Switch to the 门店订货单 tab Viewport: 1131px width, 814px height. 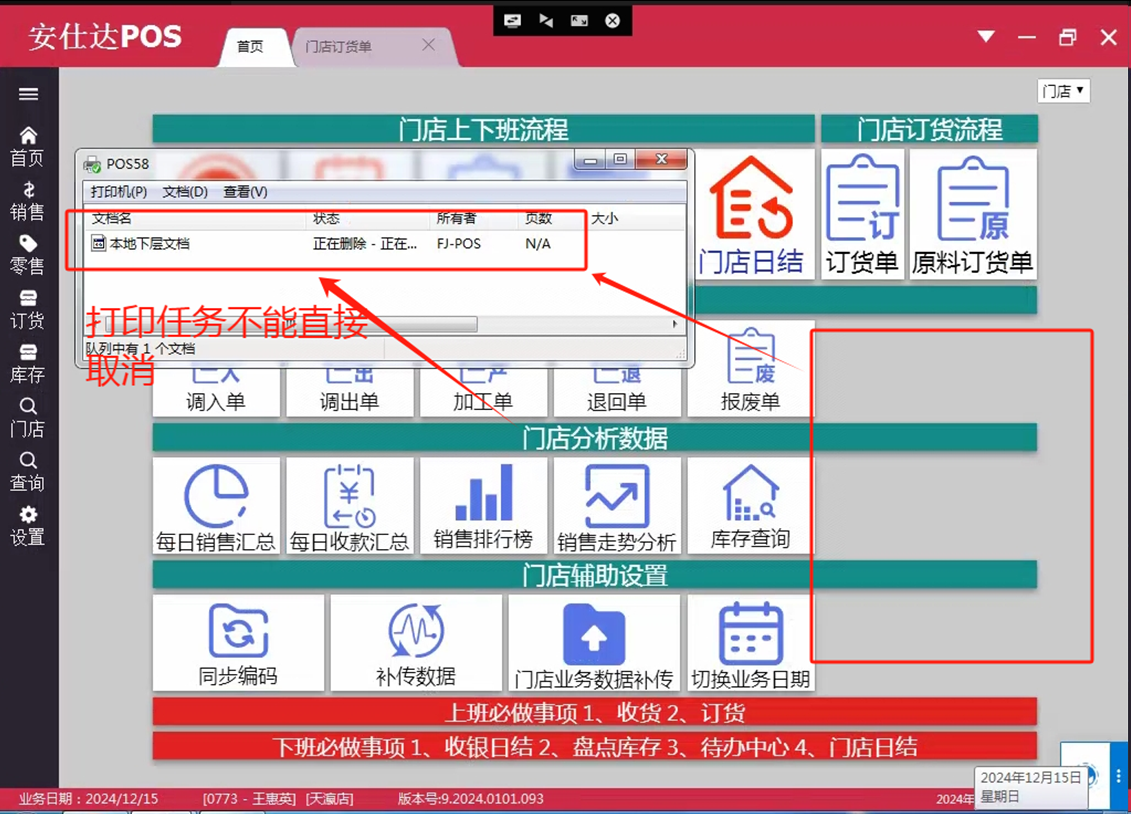click(338, 47)
